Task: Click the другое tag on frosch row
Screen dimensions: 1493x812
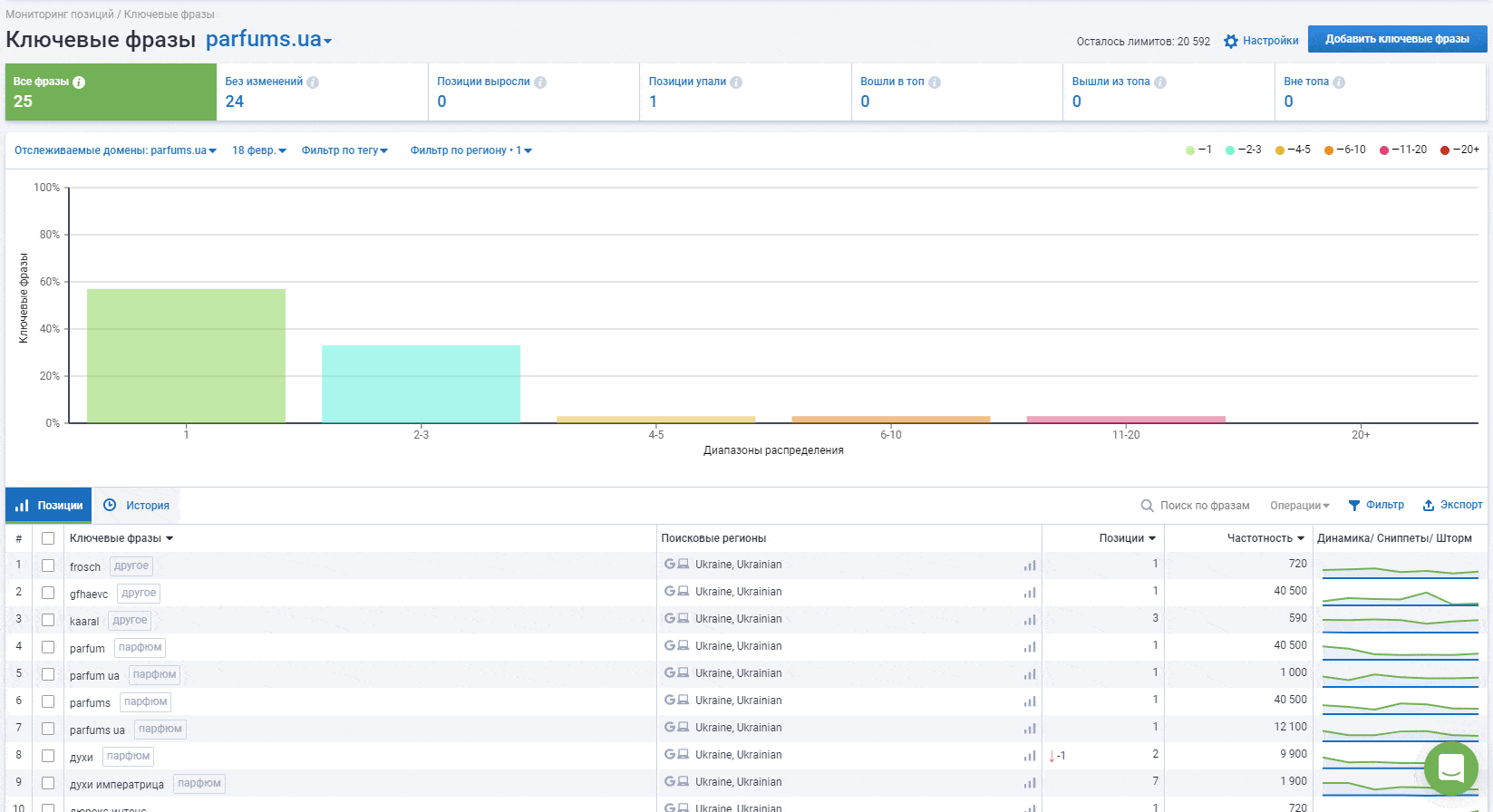Action: tap(131, 565)
